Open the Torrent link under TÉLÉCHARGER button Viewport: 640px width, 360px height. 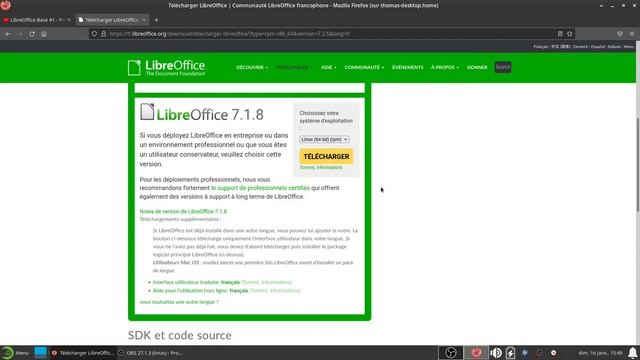click(x=307, y=167)
